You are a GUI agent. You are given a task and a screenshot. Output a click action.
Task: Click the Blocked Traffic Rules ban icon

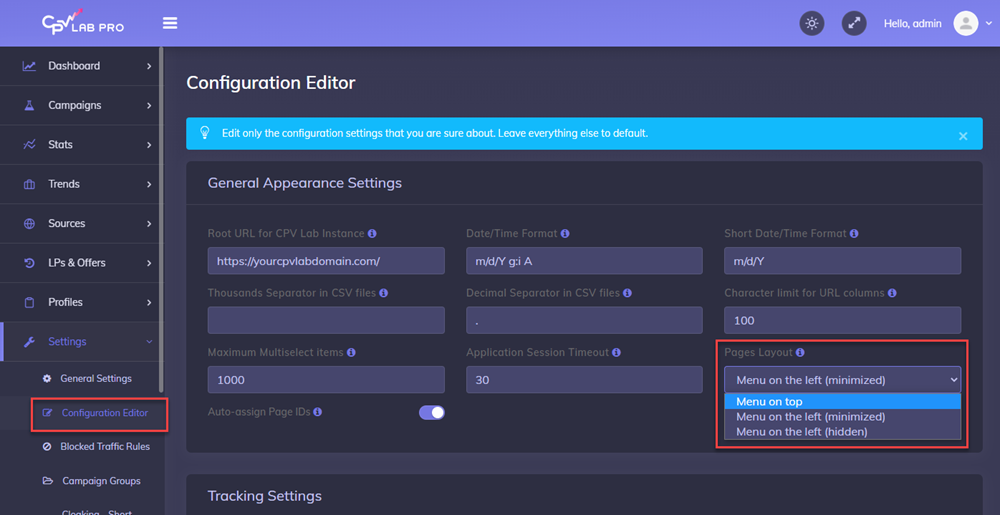(x=47, y=447)
